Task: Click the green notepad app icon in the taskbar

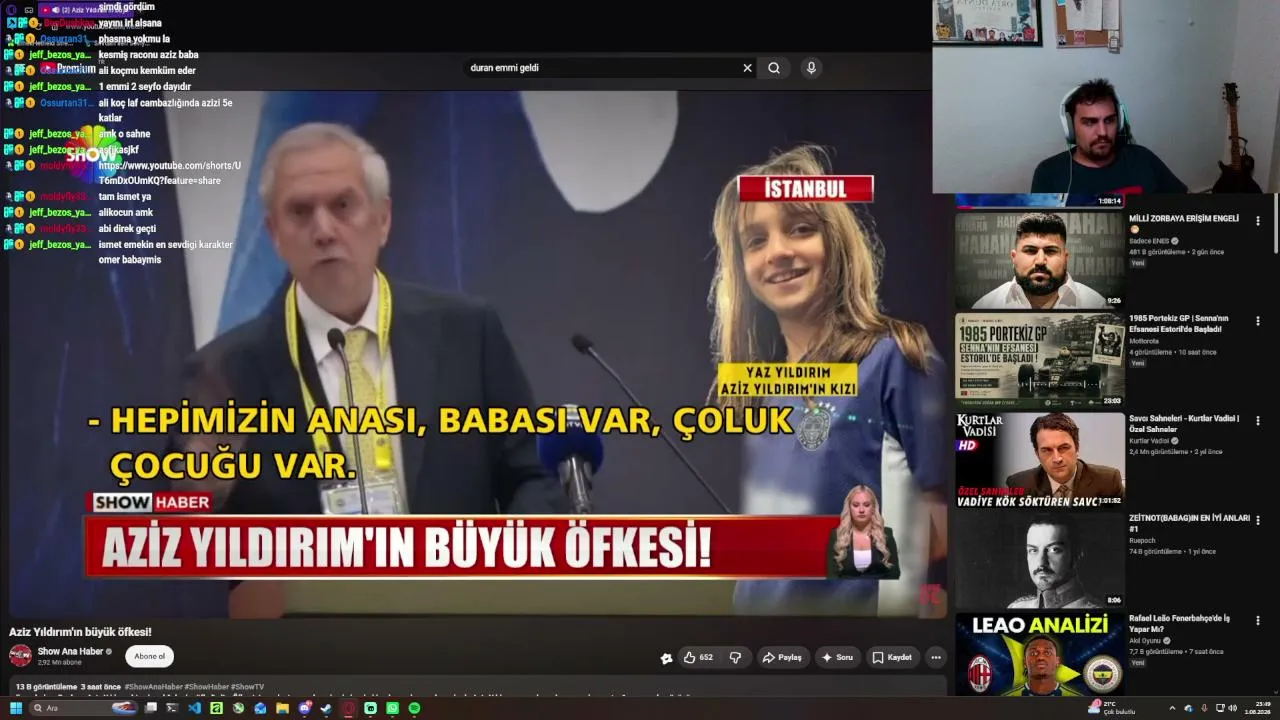Action: tap(217, 708)
